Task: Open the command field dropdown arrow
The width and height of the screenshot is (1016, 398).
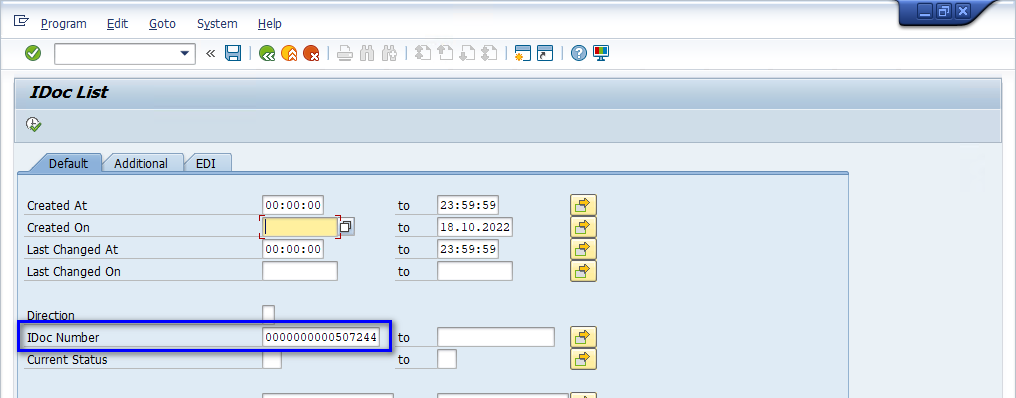Action: (x=185, y=54)
